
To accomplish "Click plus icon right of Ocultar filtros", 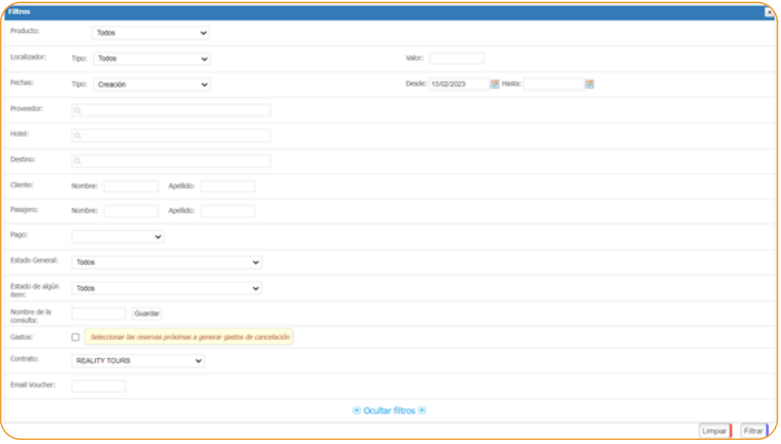I will click(x=423, y=411).
